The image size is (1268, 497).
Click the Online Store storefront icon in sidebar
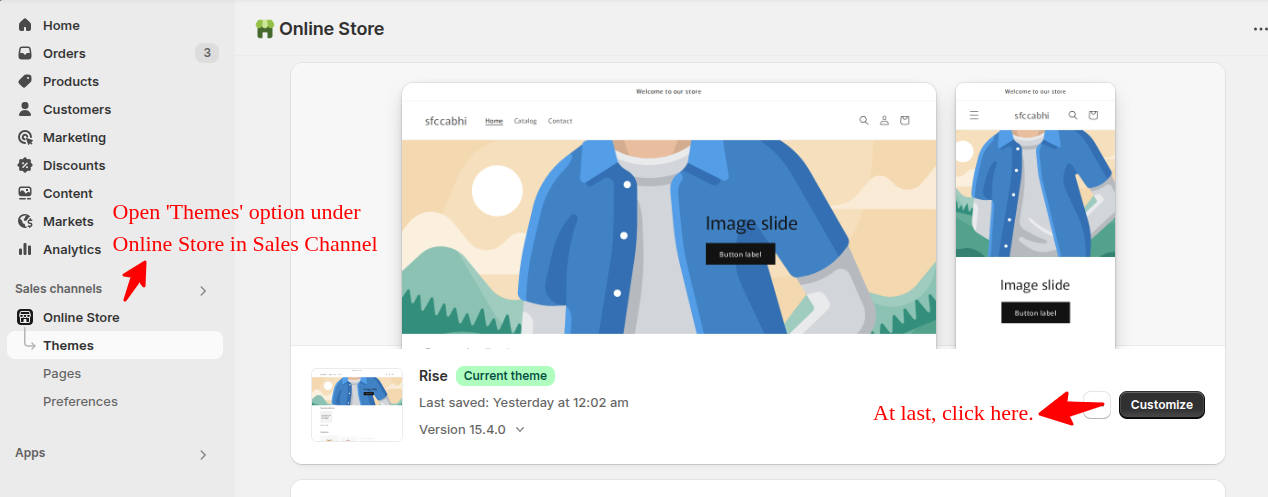tap(25, 317)
